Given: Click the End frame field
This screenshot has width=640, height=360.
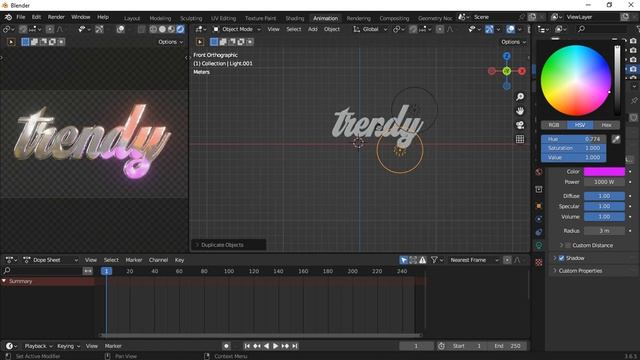Looking at the screenshot, I should coord(508,346).
